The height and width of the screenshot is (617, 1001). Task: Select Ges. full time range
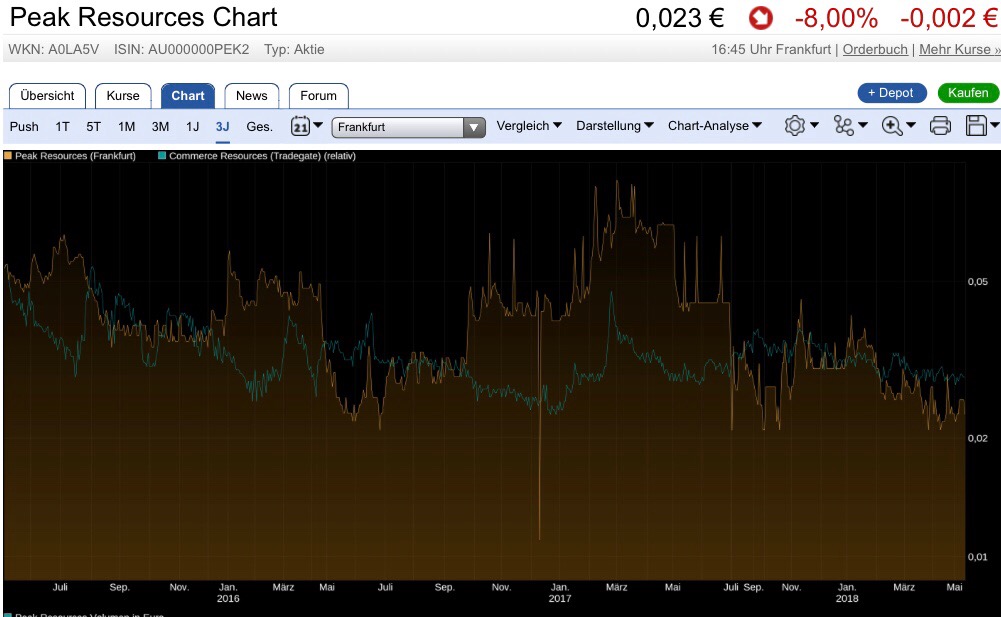point(260,126)
